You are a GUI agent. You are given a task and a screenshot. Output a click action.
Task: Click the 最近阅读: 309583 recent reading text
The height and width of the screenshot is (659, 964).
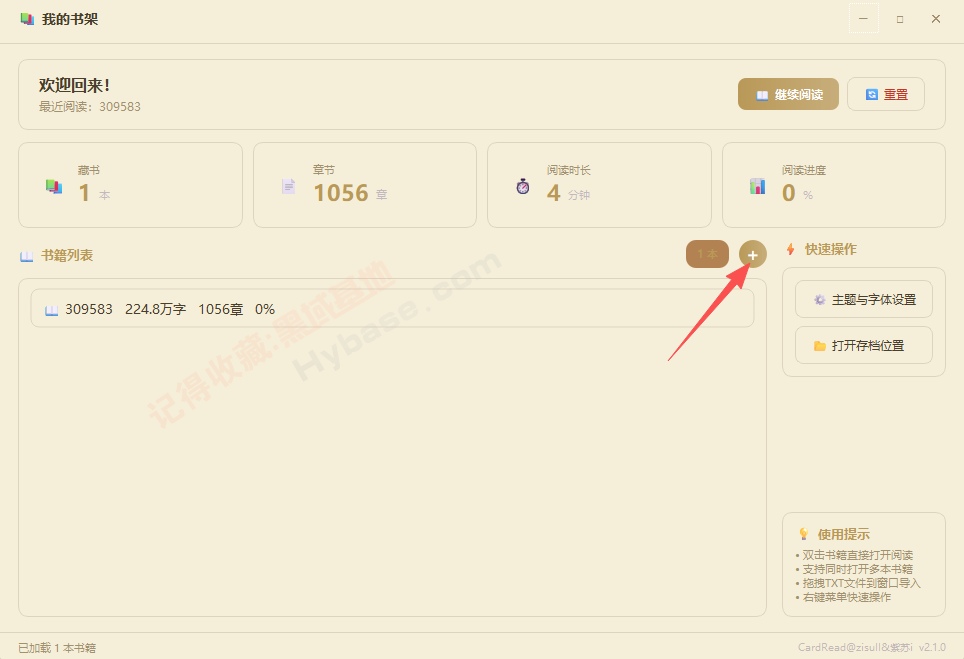click(90, 106)
